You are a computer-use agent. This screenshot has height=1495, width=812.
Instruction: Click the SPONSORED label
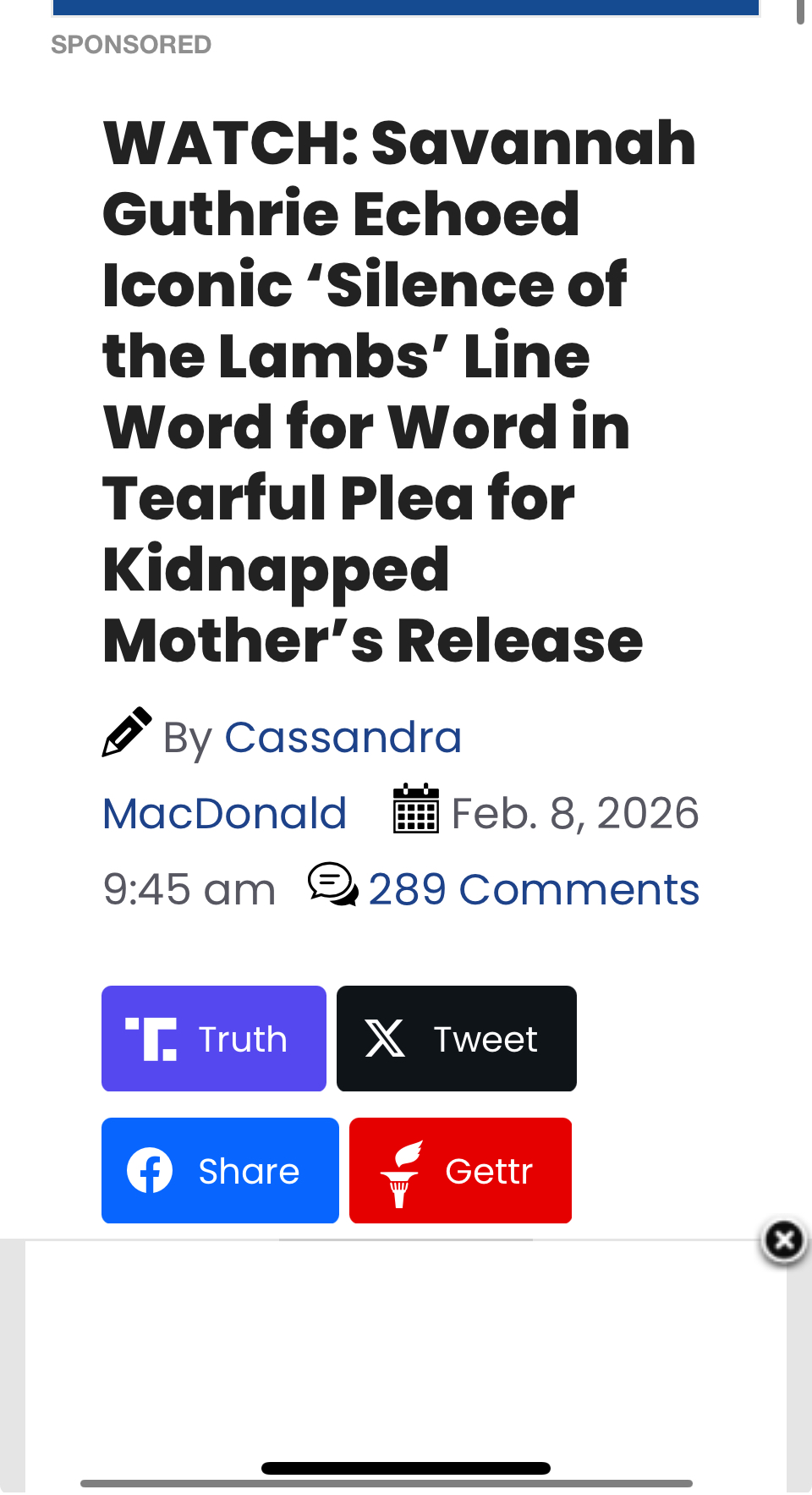(131, 44)
